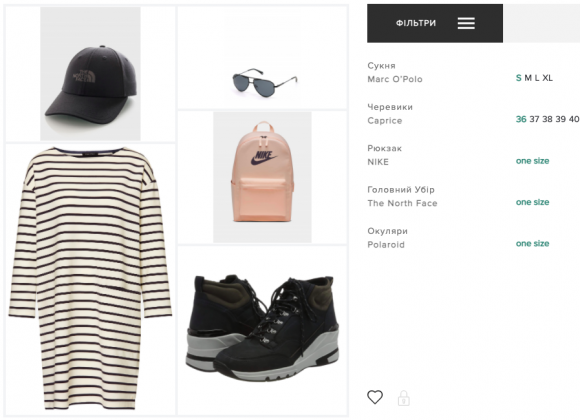
Task: Open the Caprice brand link
Action: pos(385,121)
